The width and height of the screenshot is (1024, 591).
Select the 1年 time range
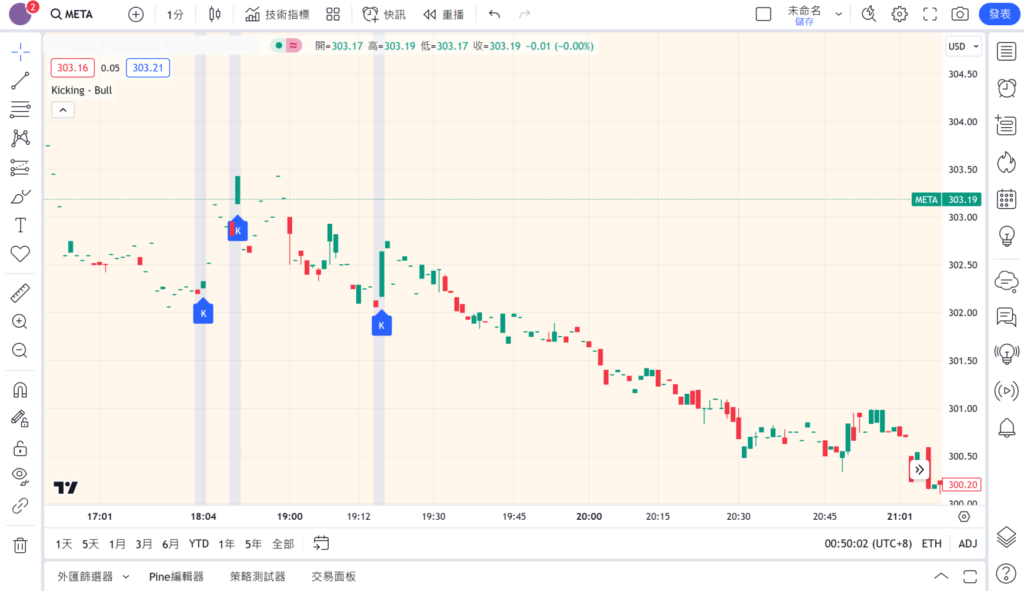226,544
